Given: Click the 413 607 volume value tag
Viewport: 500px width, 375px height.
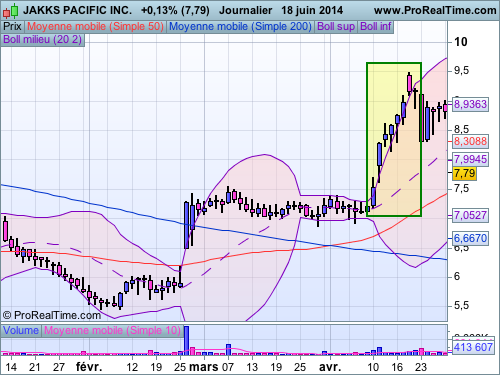Looking at the screenshot, I should pyautogui.click(x=473, y=347).
